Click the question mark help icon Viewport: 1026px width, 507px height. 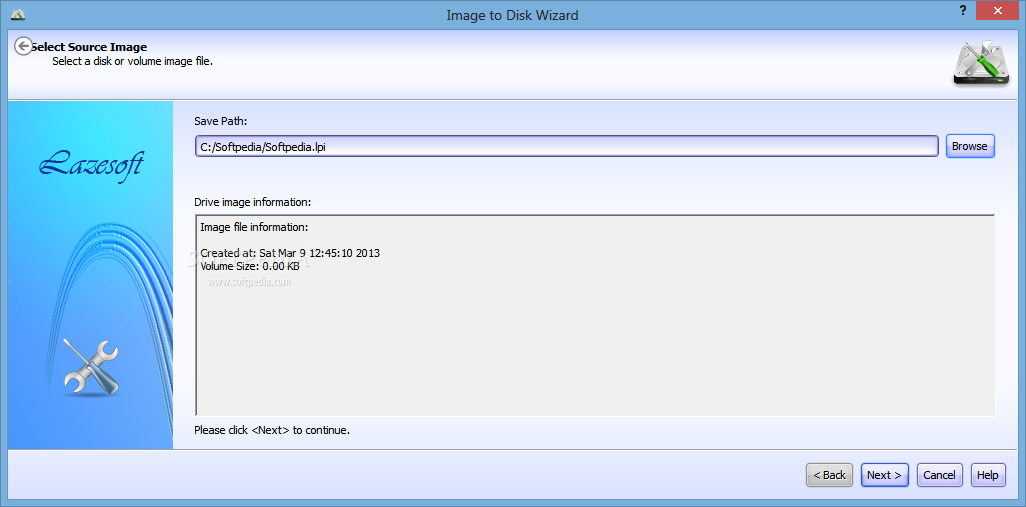pos(963,10)
